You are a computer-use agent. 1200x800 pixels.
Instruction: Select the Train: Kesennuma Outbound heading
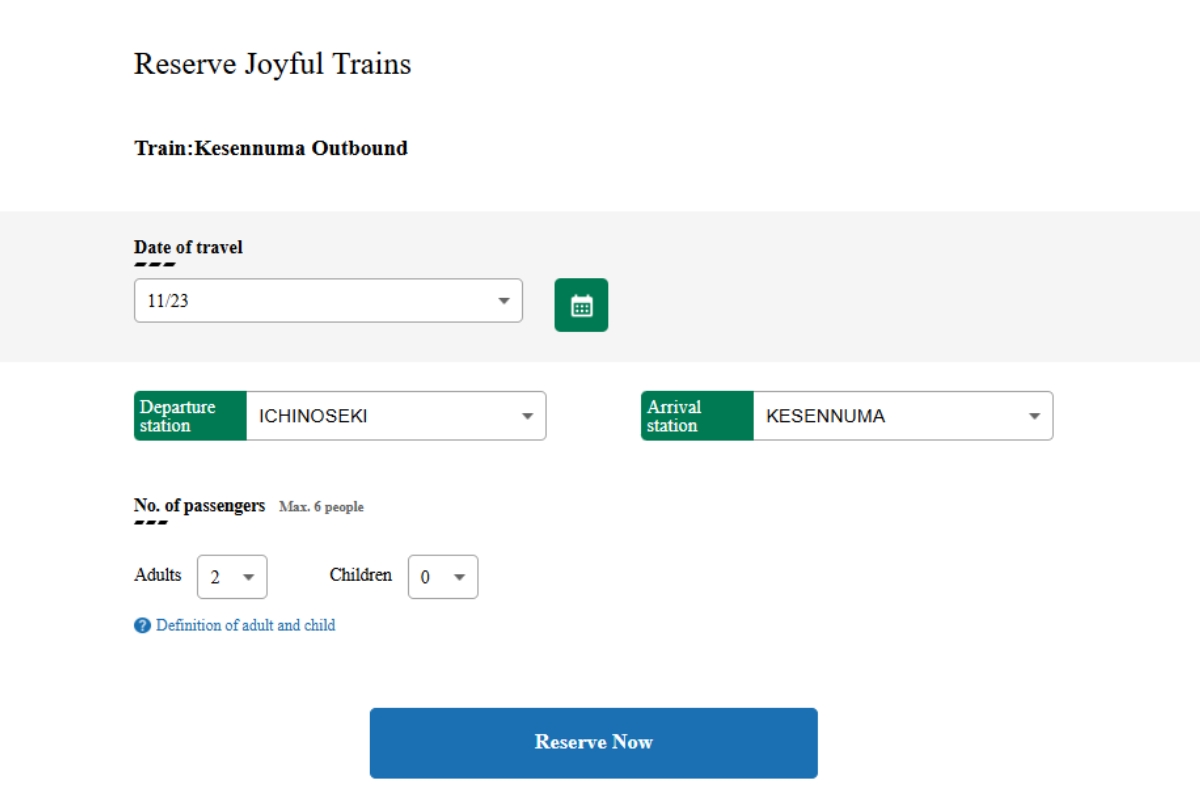[271, 148]
